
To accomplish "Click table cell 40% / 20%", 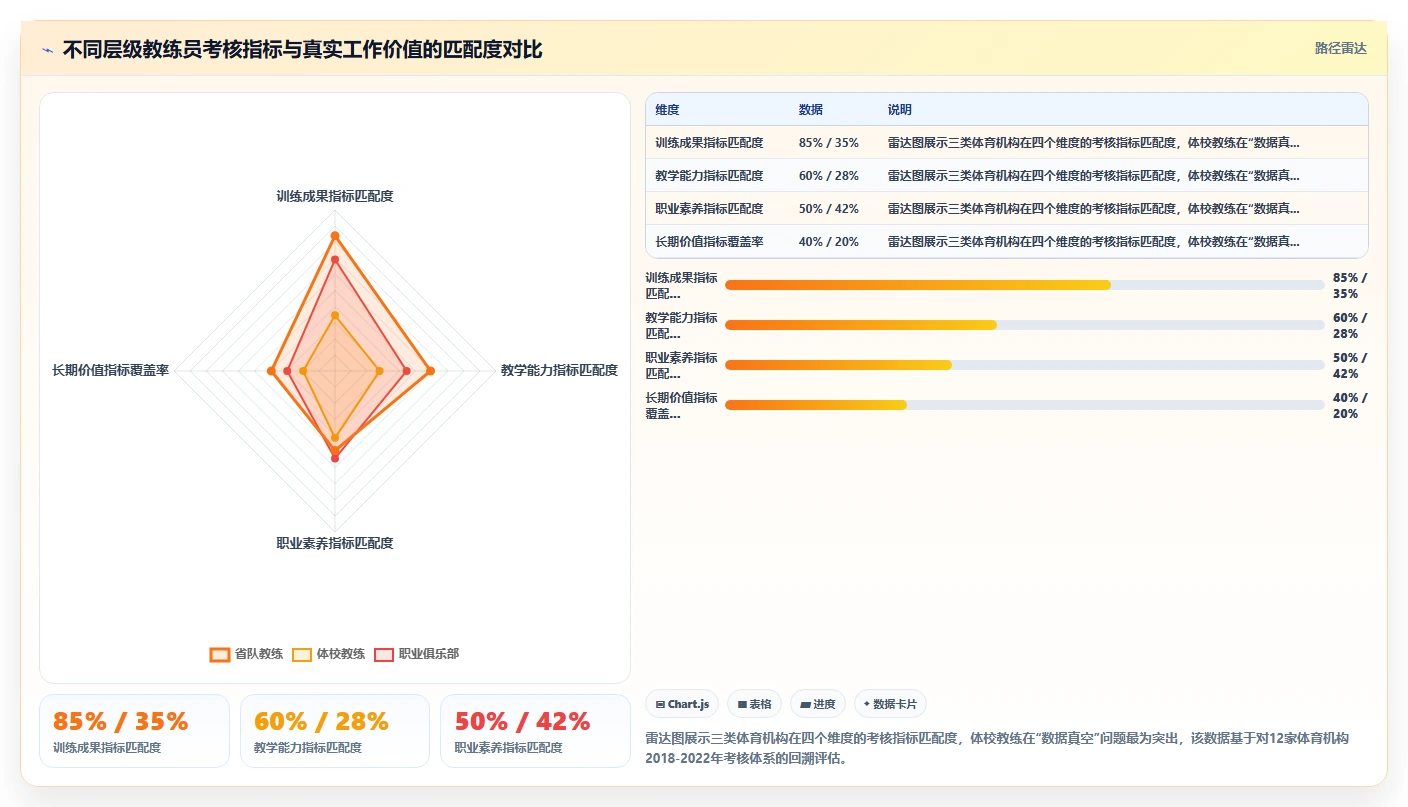I will (828, 242).
